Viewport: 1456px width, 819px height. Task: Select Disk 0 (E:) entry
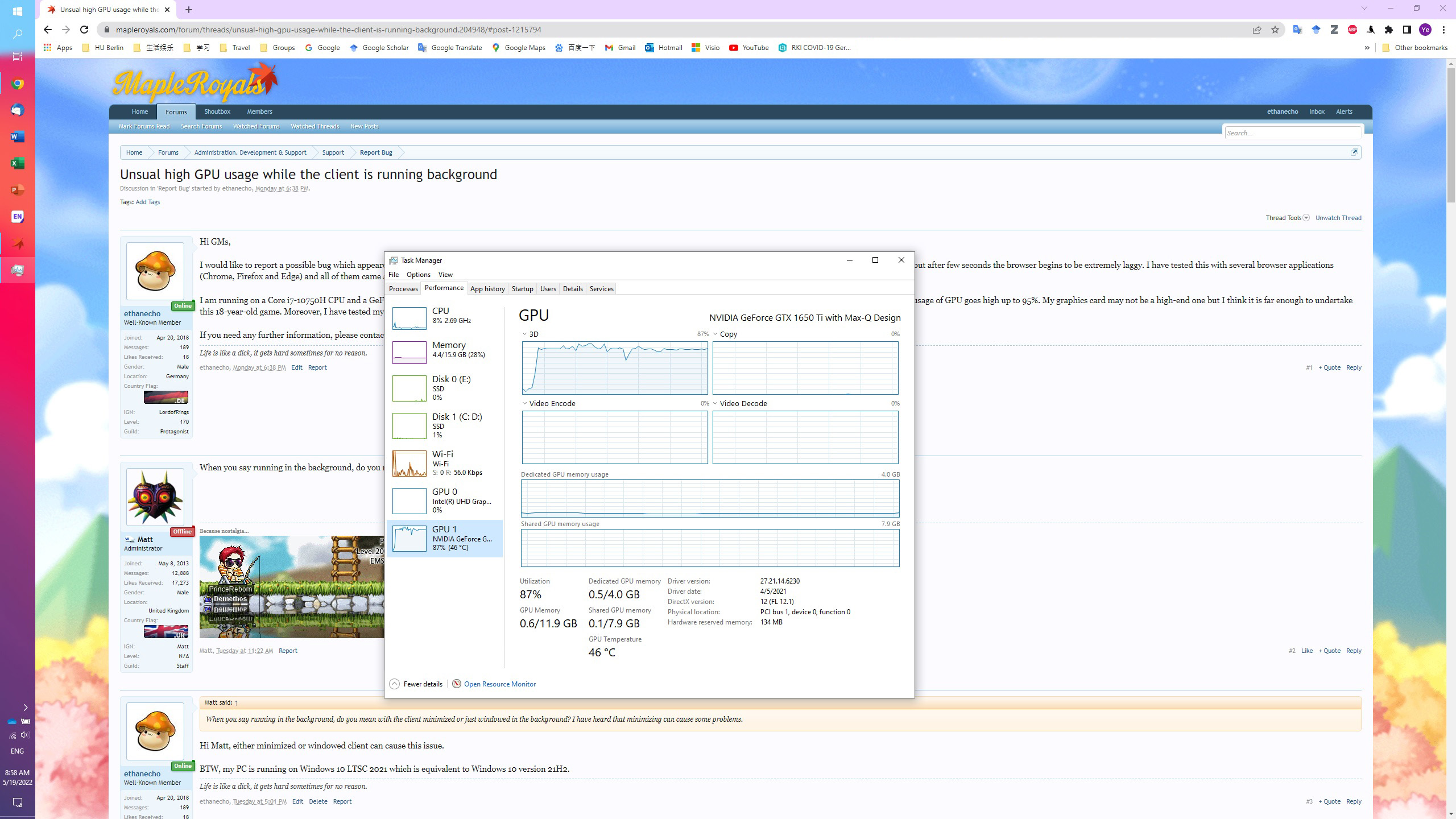click(445, 388)
